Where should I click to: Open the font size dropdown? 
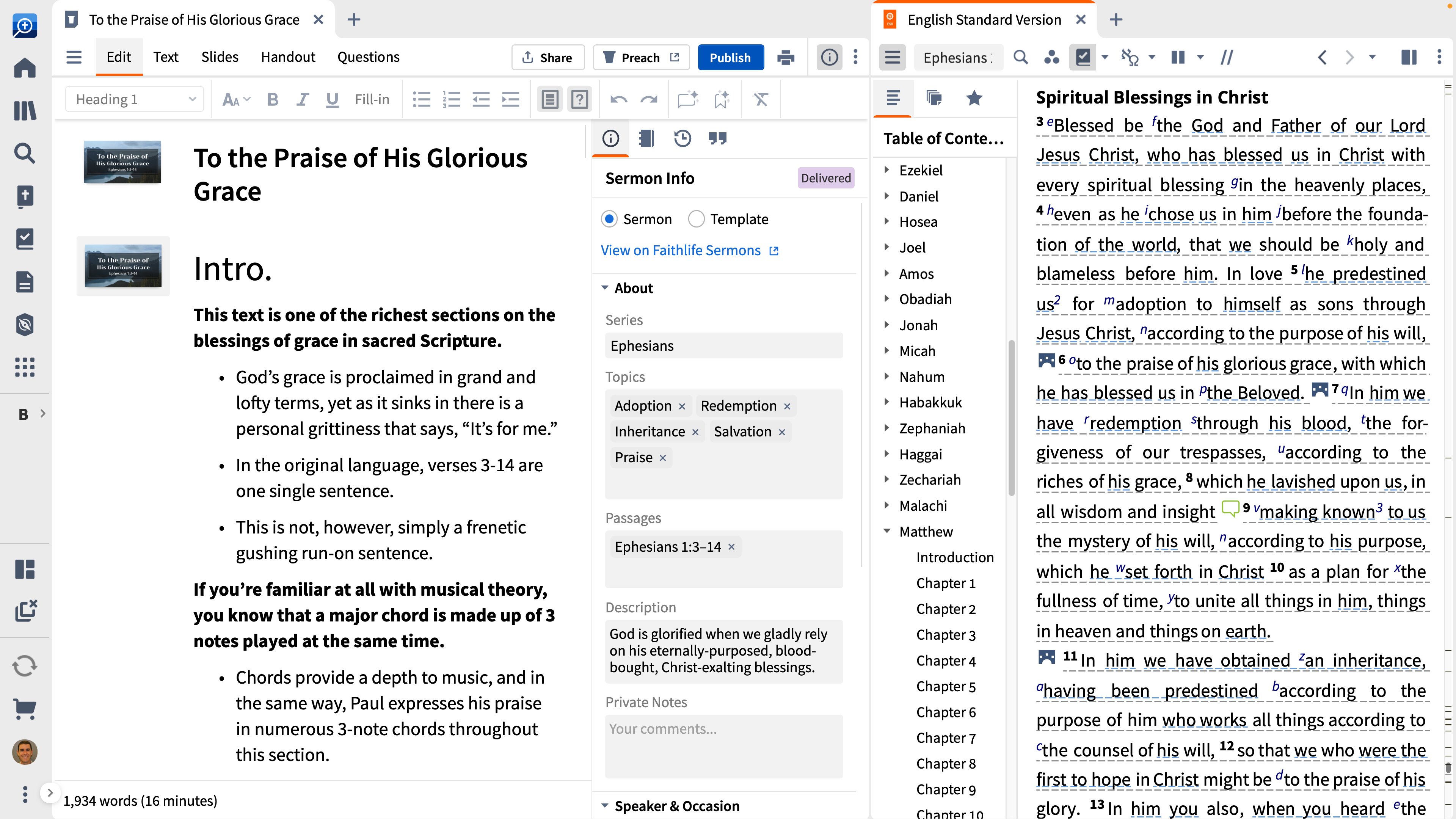pos(236,99)
